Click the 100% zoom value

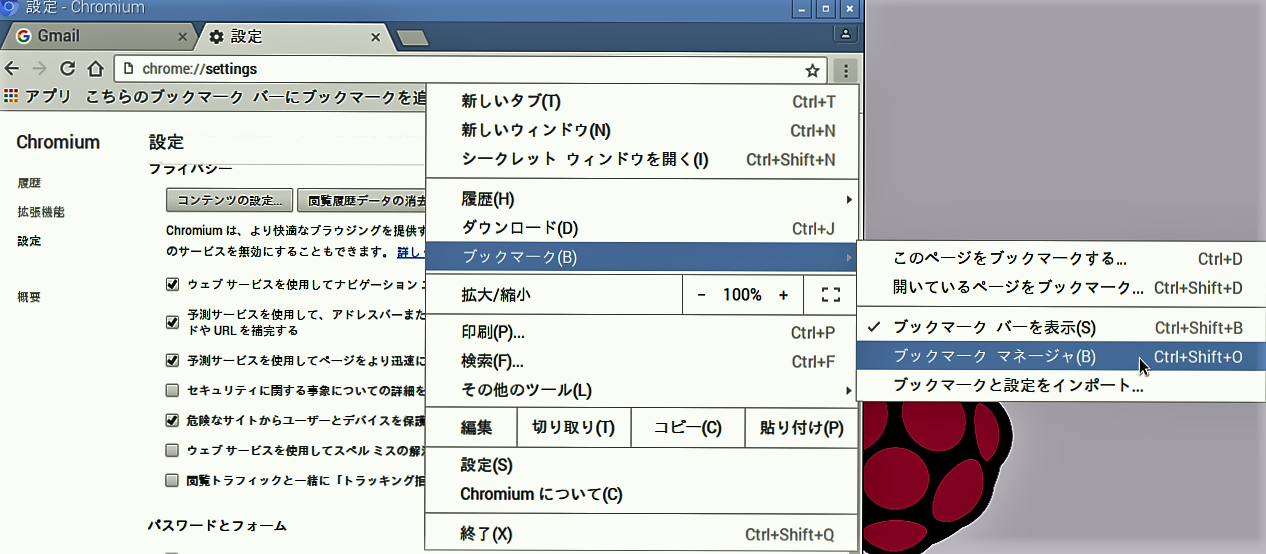[742, 295]
